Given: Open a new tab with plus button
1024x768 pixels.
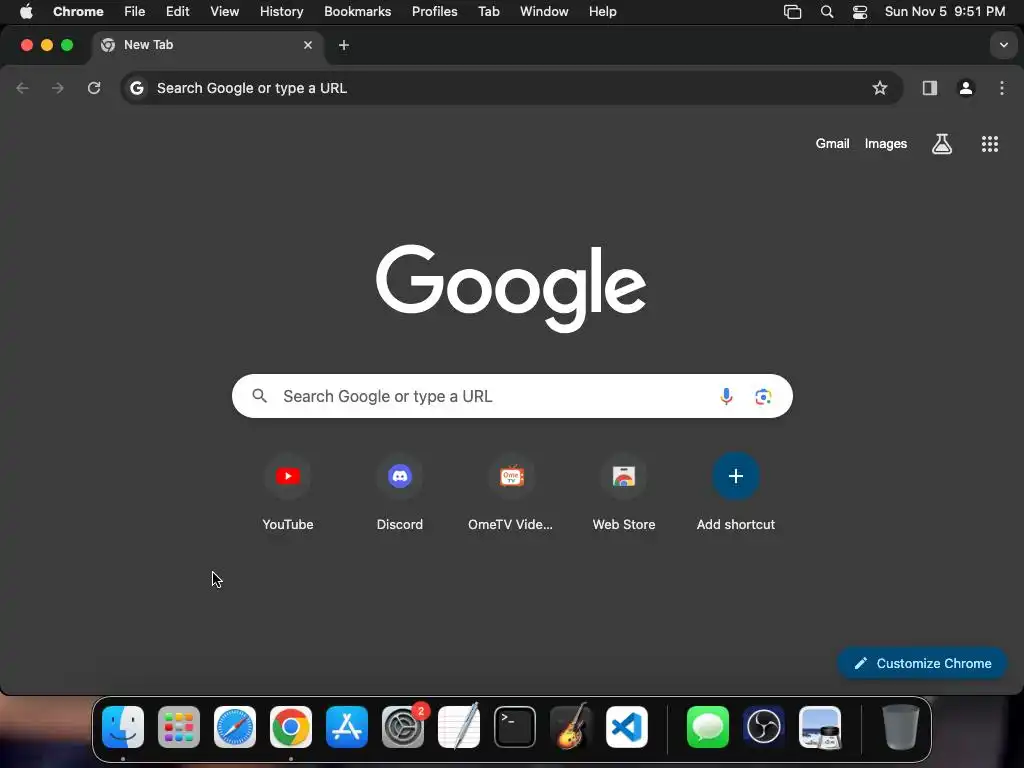Looking at the screenshot, I should click(344, 45).
